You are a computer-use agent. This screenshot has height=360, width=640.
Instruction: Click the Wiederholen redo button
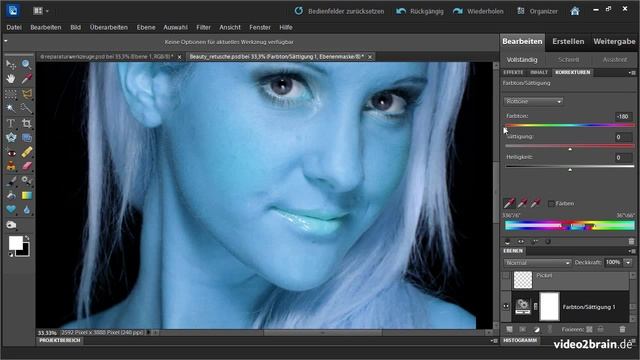click(478, 11)
